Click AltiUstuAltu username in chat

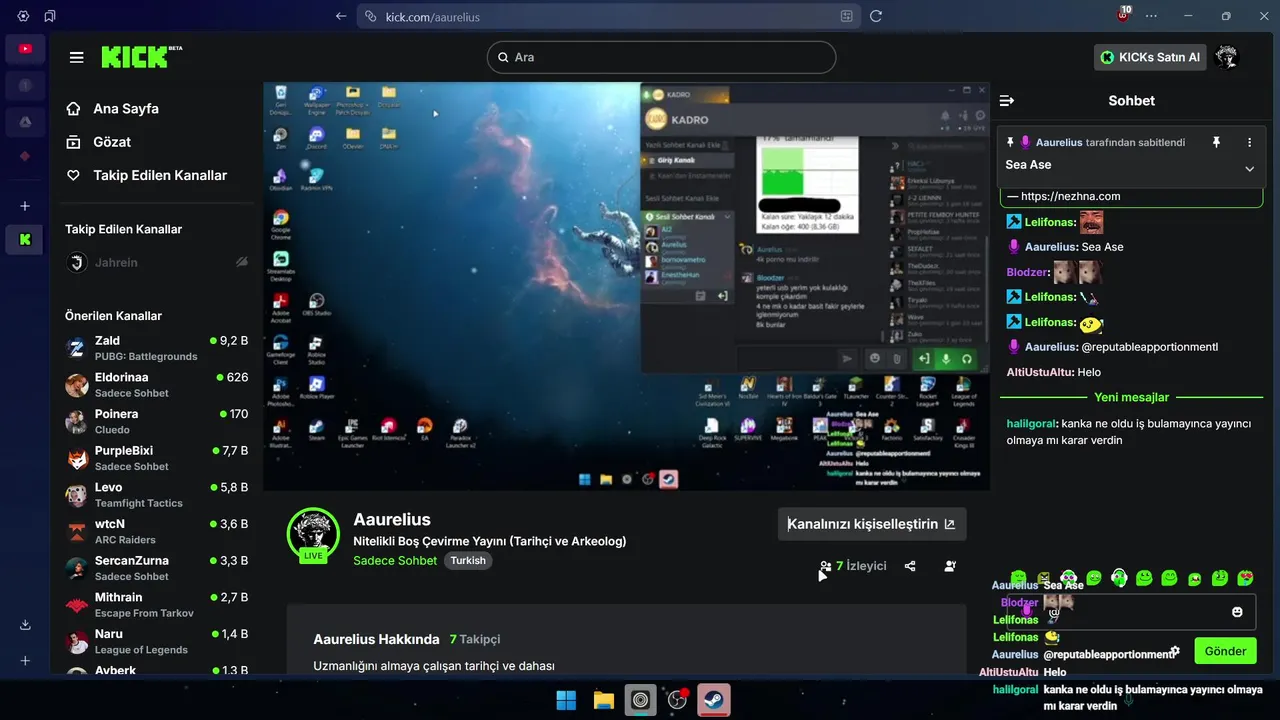[x=1040, y=372]
